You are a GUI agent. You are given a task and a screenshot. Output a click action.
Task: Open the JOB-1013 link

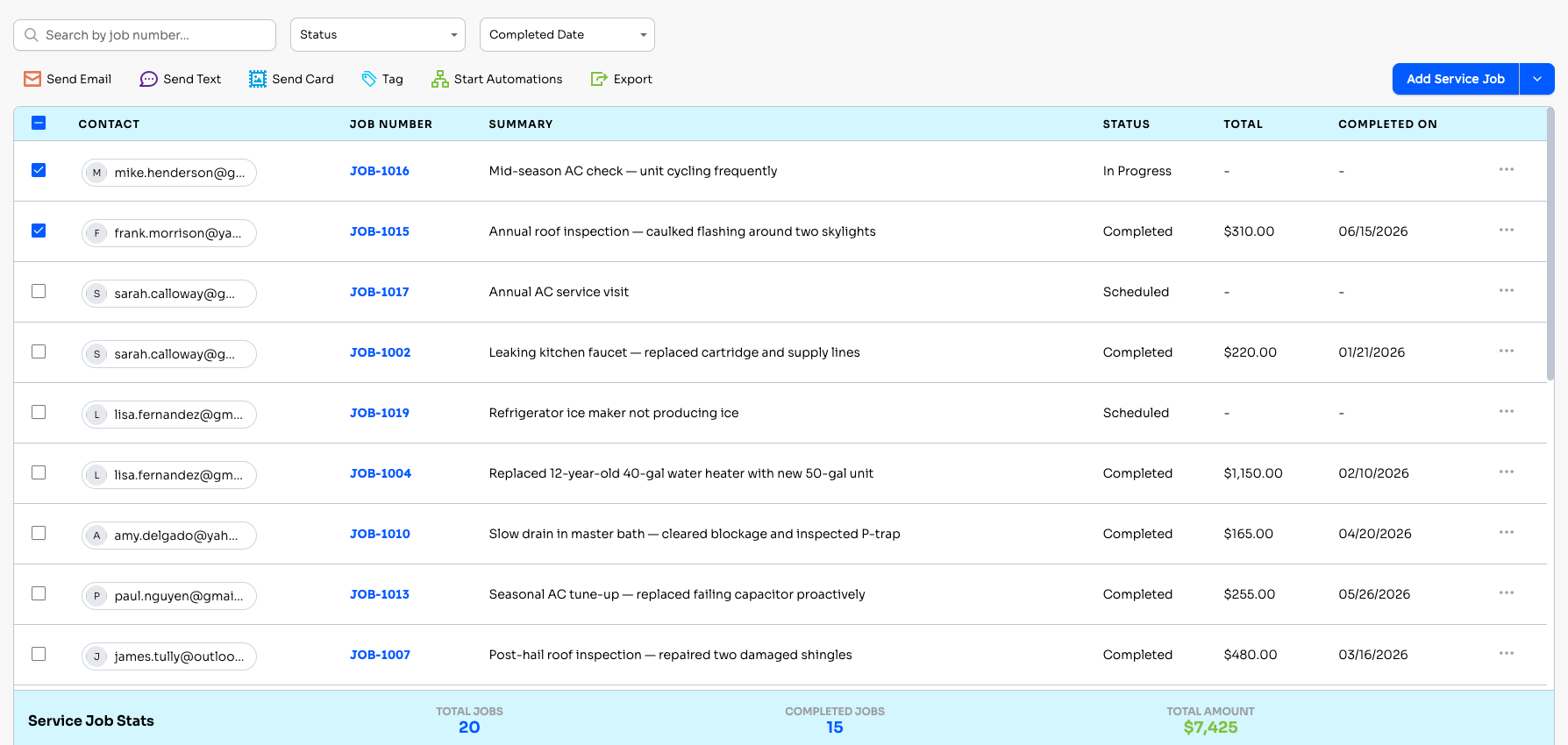click(380, 594)
